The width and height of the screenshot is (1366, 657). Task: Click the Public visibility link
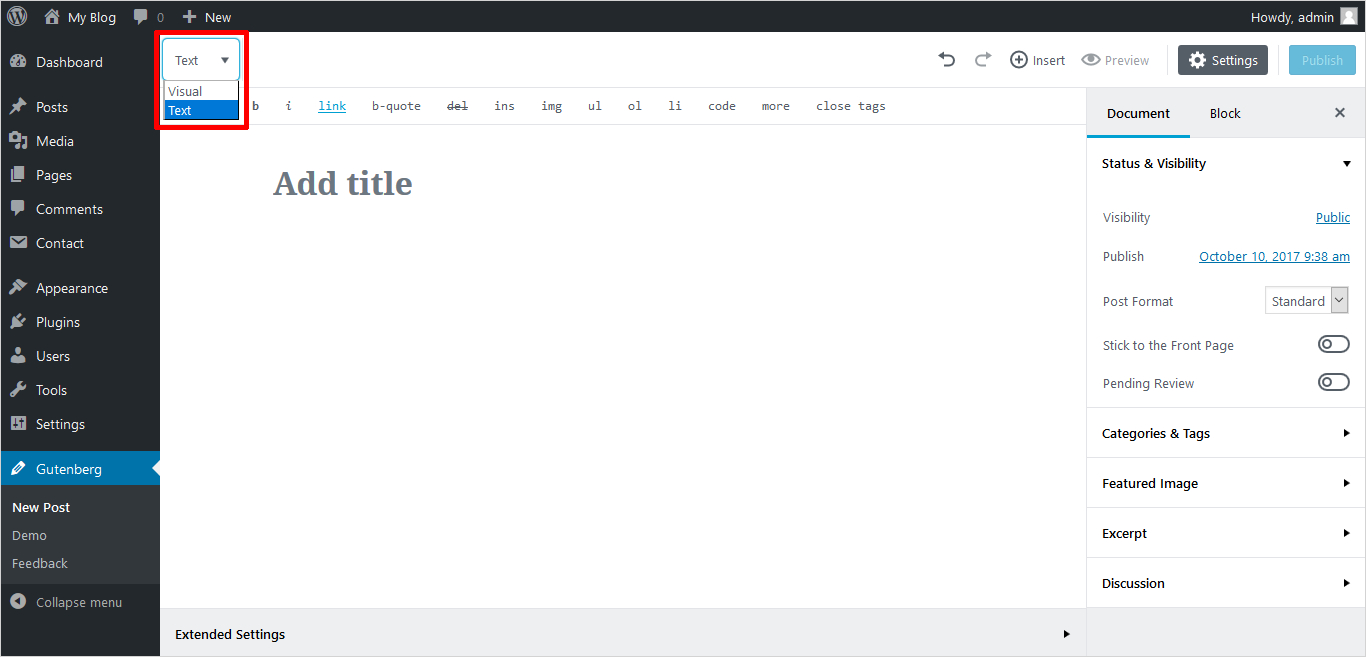click(1332, 217)
